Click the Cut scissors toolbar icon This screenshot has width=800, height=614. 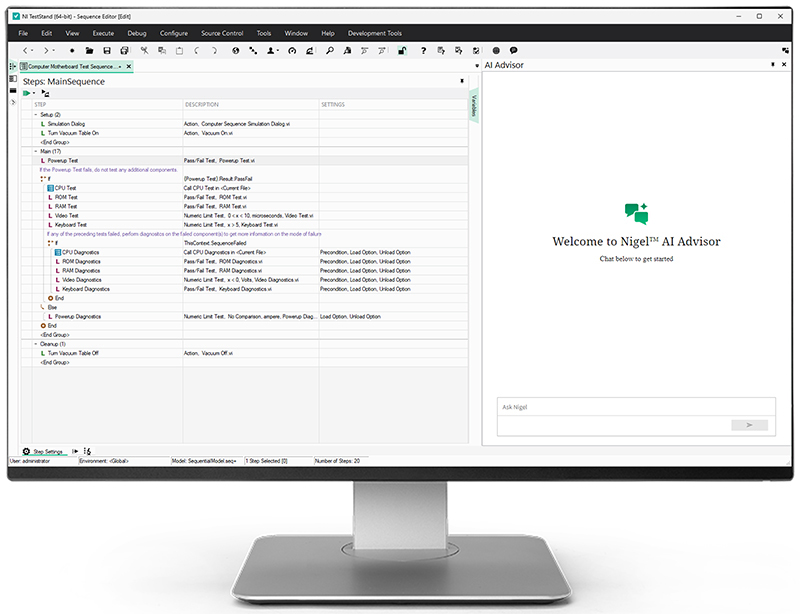pyautogui.click(x=144, y=50)
